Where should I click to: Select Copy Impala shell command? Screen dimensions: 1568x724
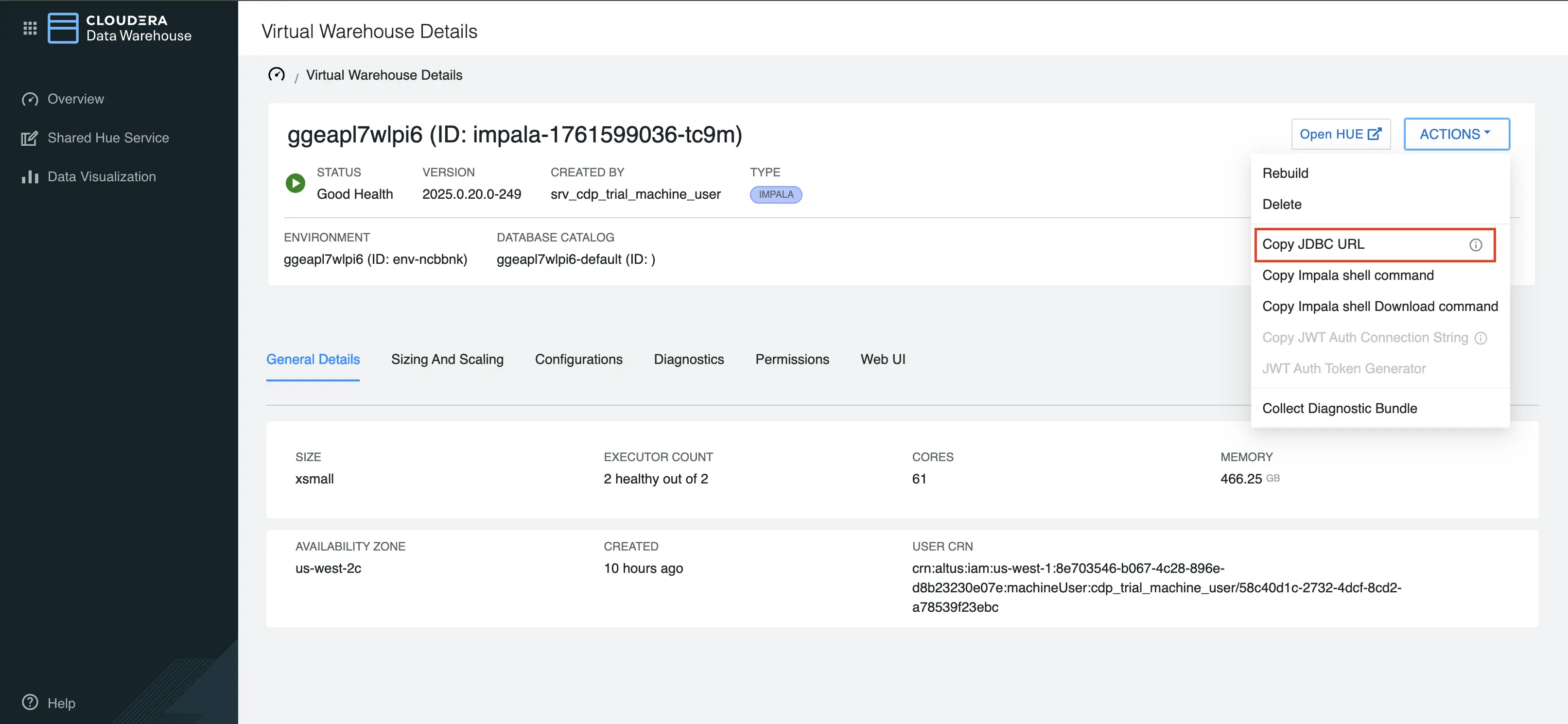(x=1348, y=275)
